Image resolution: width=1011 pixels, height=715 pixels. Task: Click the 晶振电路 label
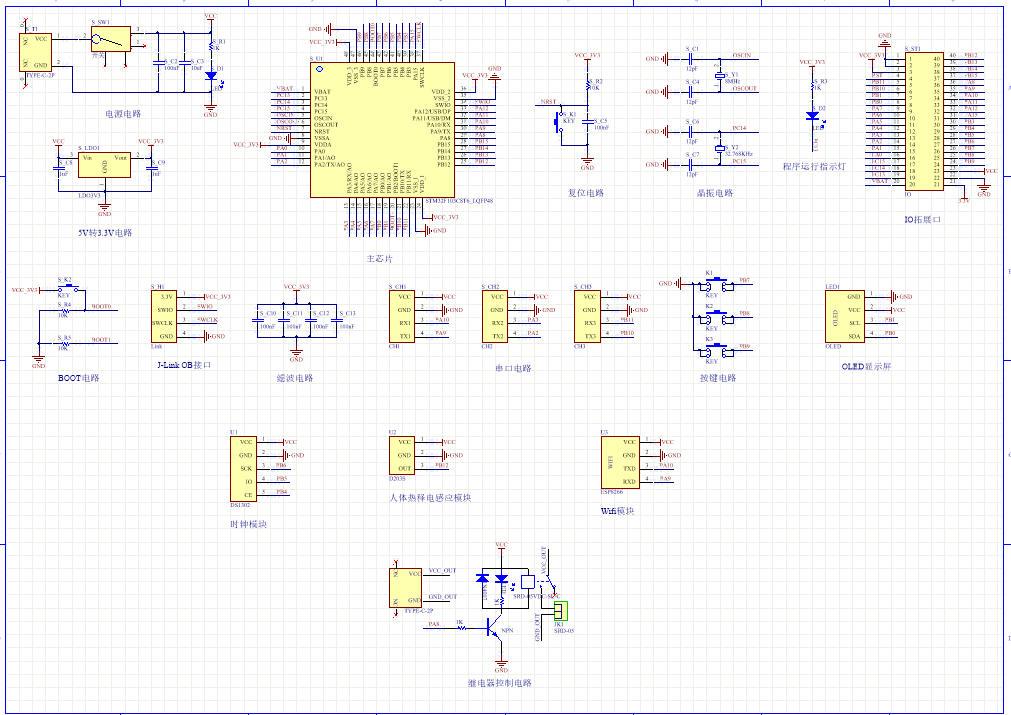point(715,193)
